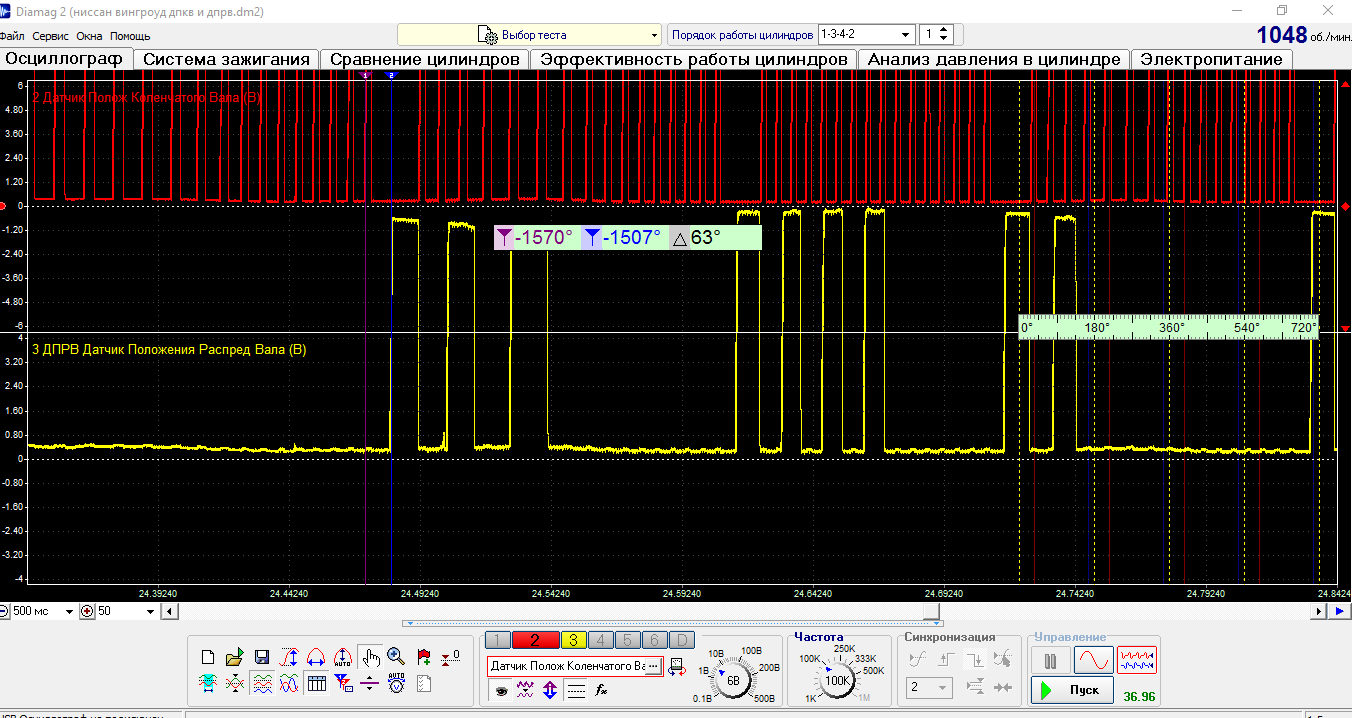Select channel 5 button
The height and width of the screenshot is (718, 1352).
coord(627,640)
